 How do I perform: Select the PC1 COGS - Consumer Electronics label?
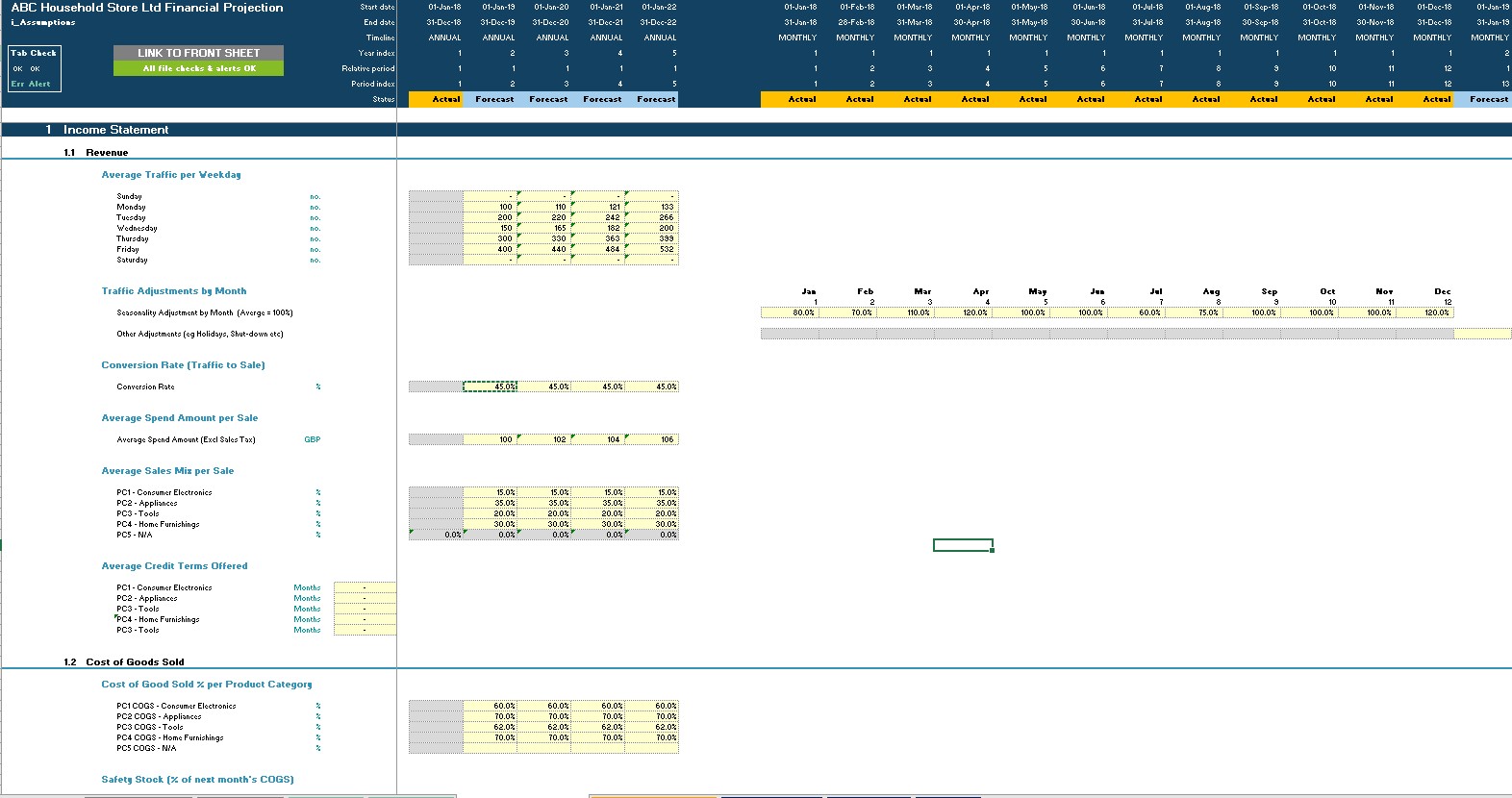176,706
